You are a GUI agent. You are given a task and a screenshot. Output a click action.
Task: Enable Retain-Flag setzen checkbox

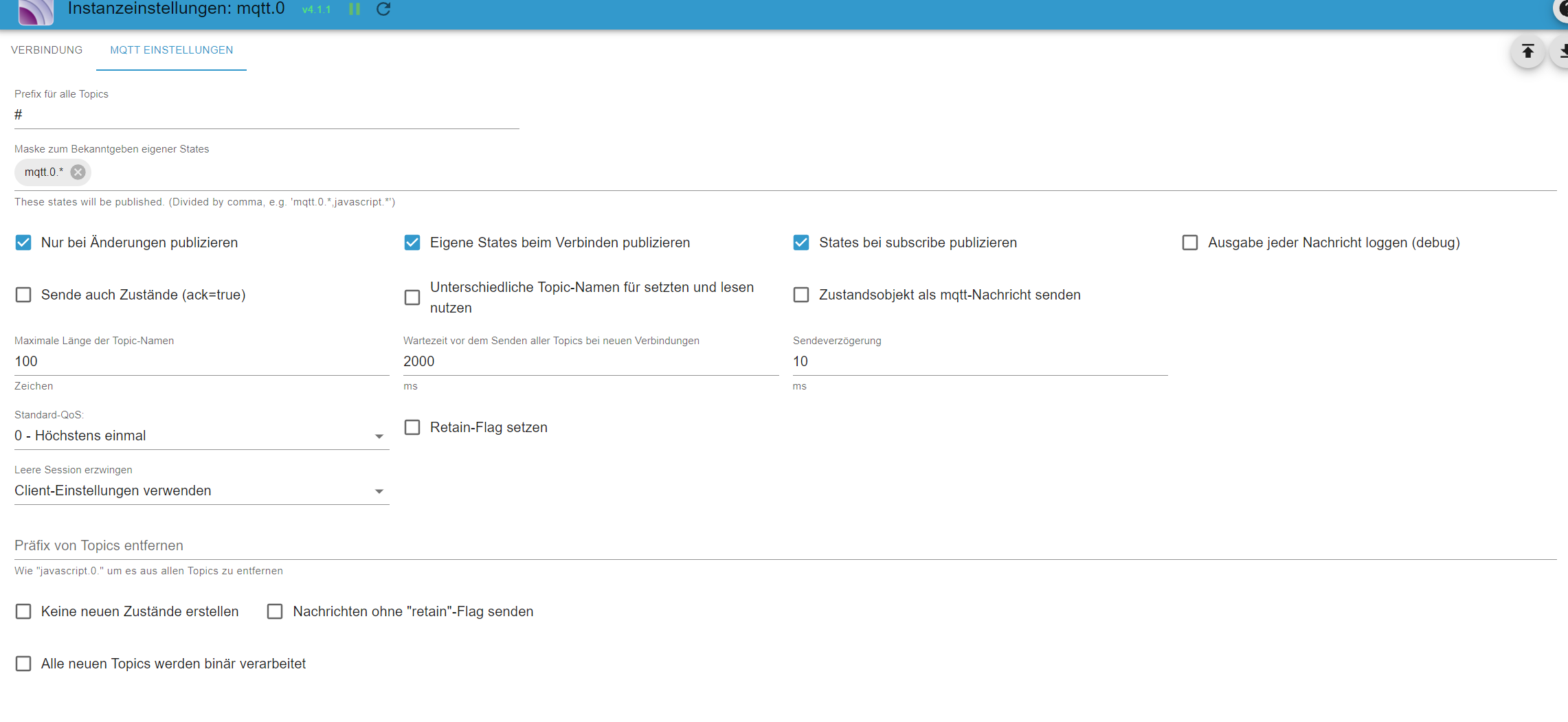(412, 427)
